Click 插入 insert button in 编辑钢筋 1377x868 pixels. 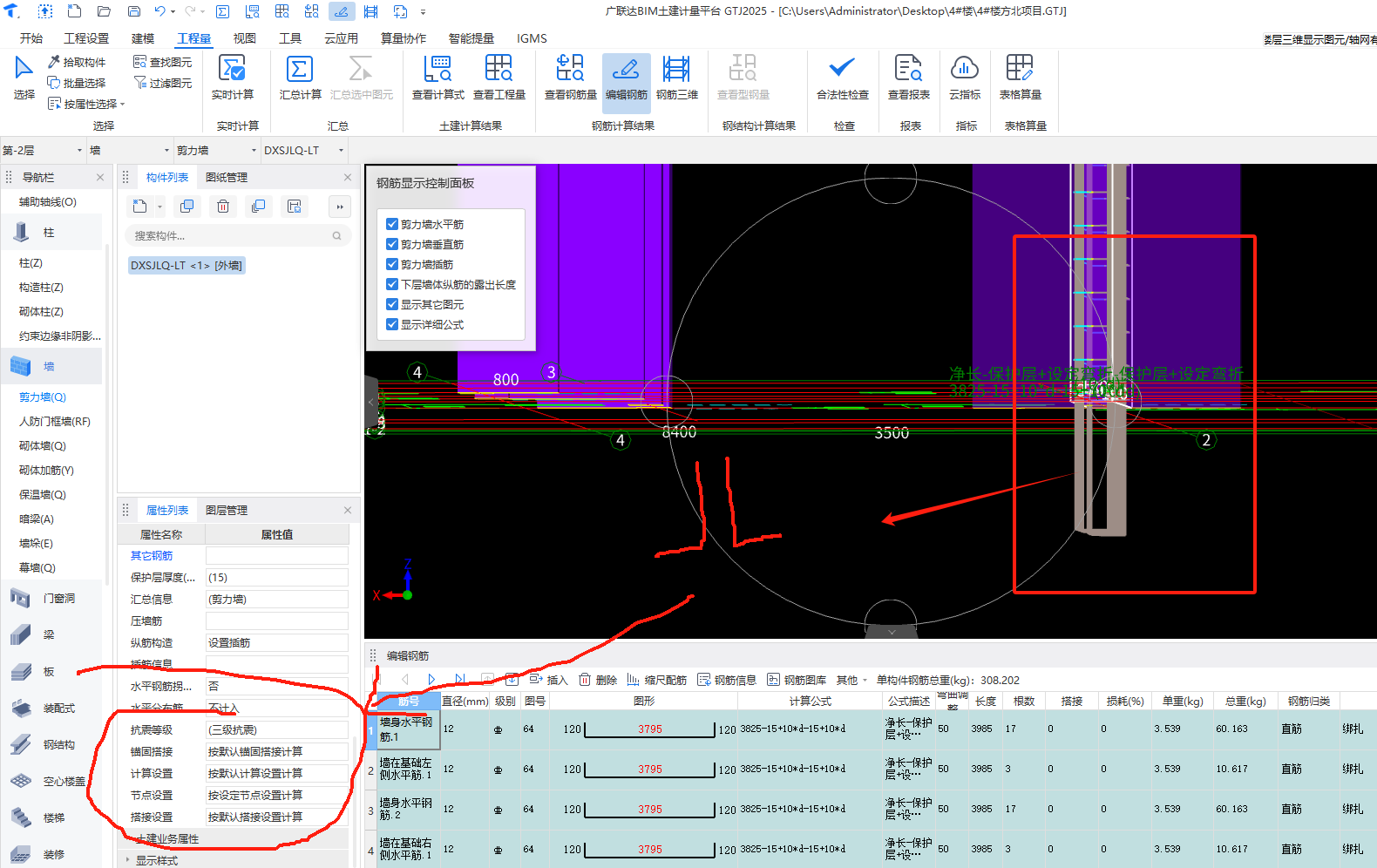548,680
